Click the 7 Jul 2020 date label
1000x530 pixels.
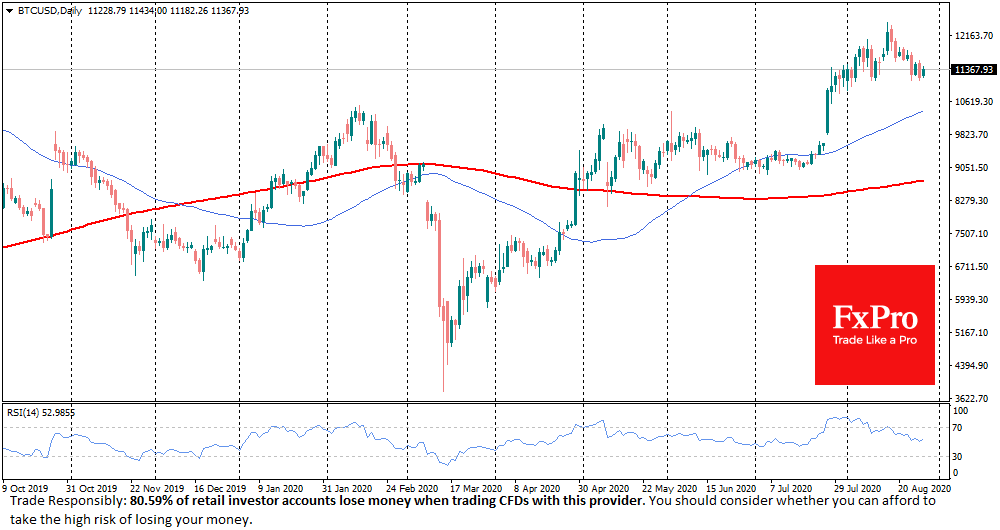pos(791,488)
